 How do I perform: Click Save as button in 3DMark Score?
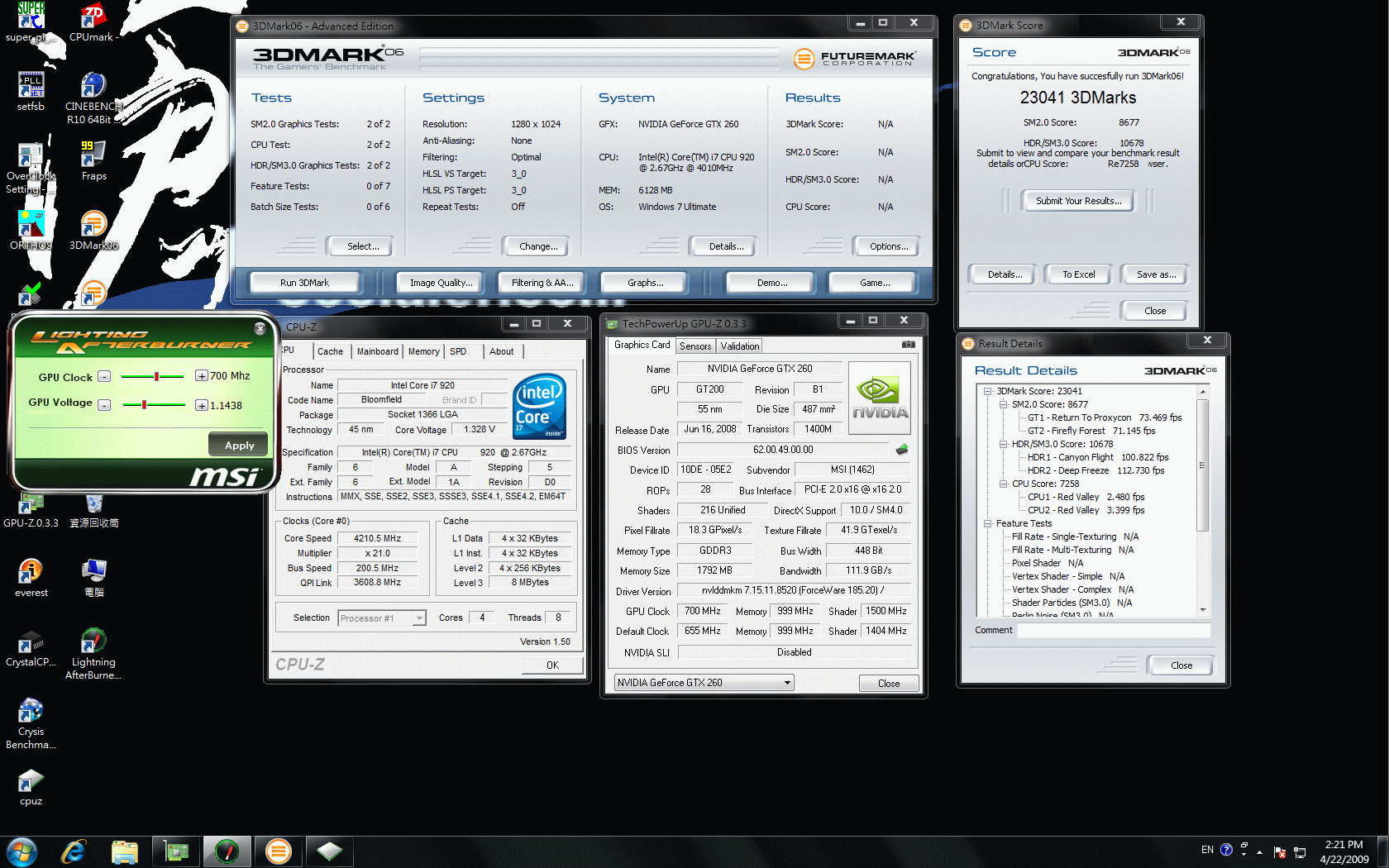1156,274
